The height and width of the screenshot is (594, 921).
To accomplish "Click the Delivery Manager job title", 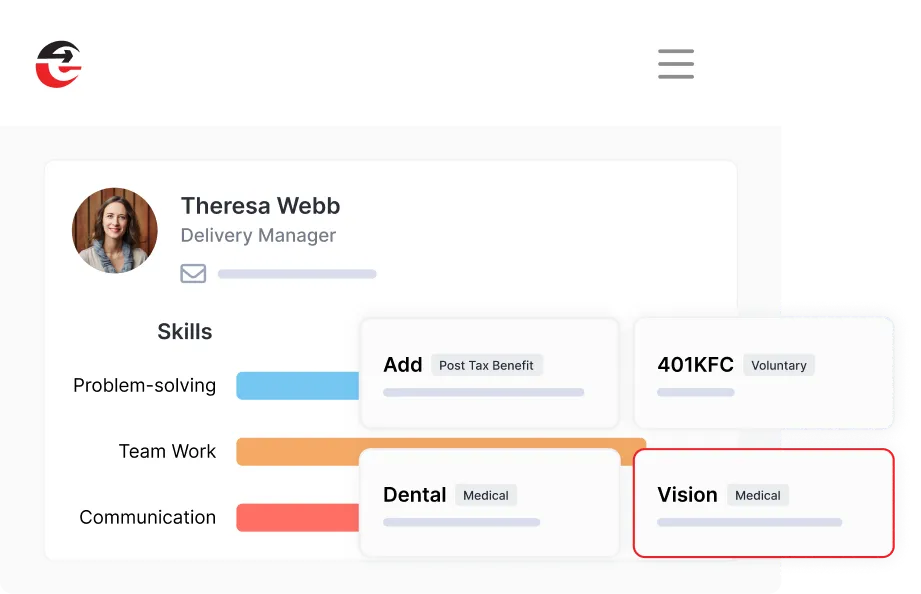I will (x=258, y=236).
